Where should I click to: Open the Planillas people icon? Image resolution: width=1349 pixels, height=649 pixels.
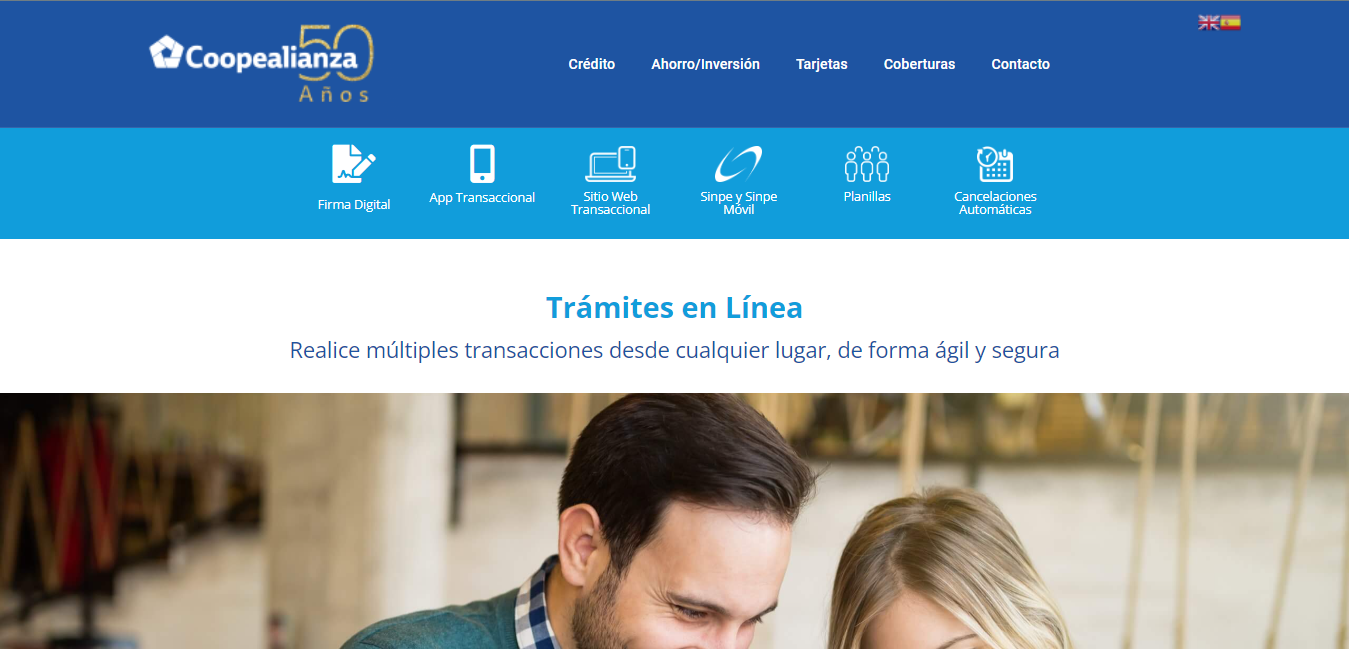867,164
